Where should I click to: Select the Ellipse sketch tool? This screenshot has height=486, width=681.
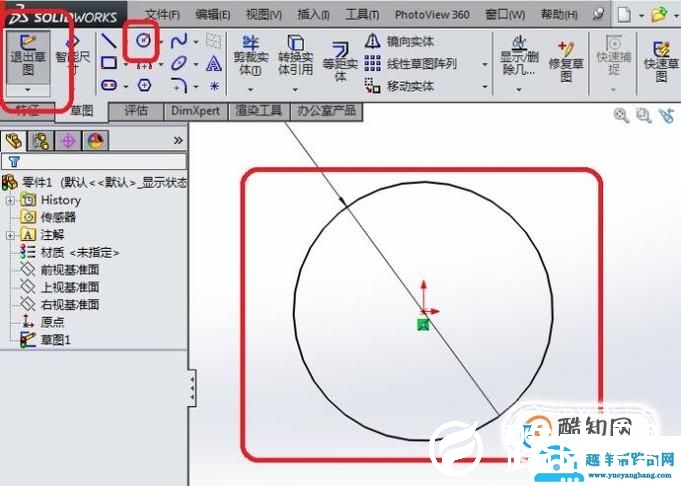179,63
